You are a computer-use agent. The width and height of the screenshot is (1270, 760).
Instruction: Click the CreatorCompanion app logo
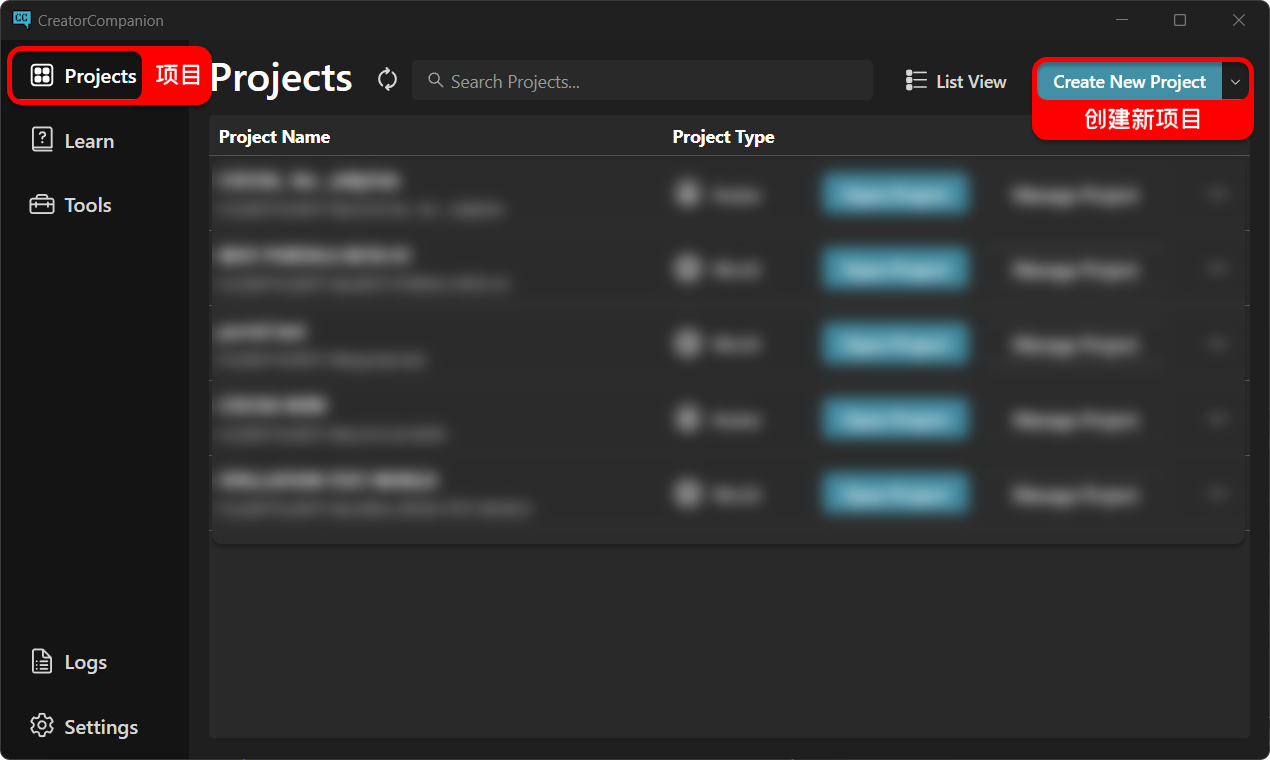pos(21,20)
